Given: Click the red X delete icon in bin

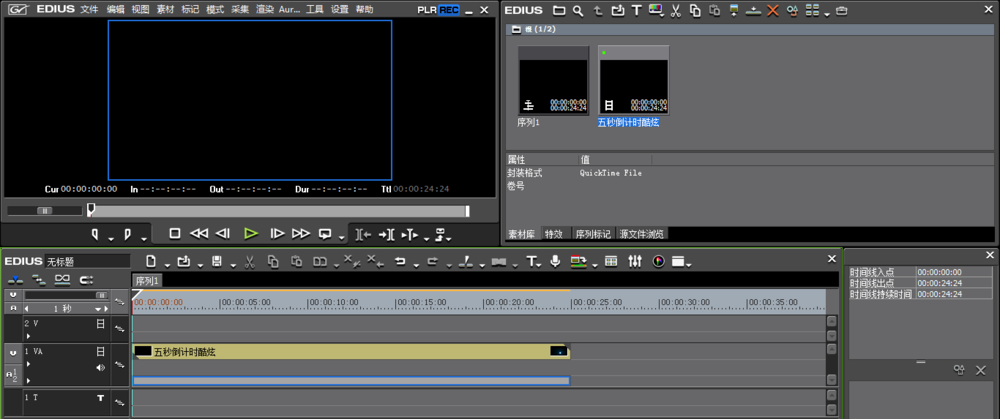Looking at the screenshot, I should (772, 11).
